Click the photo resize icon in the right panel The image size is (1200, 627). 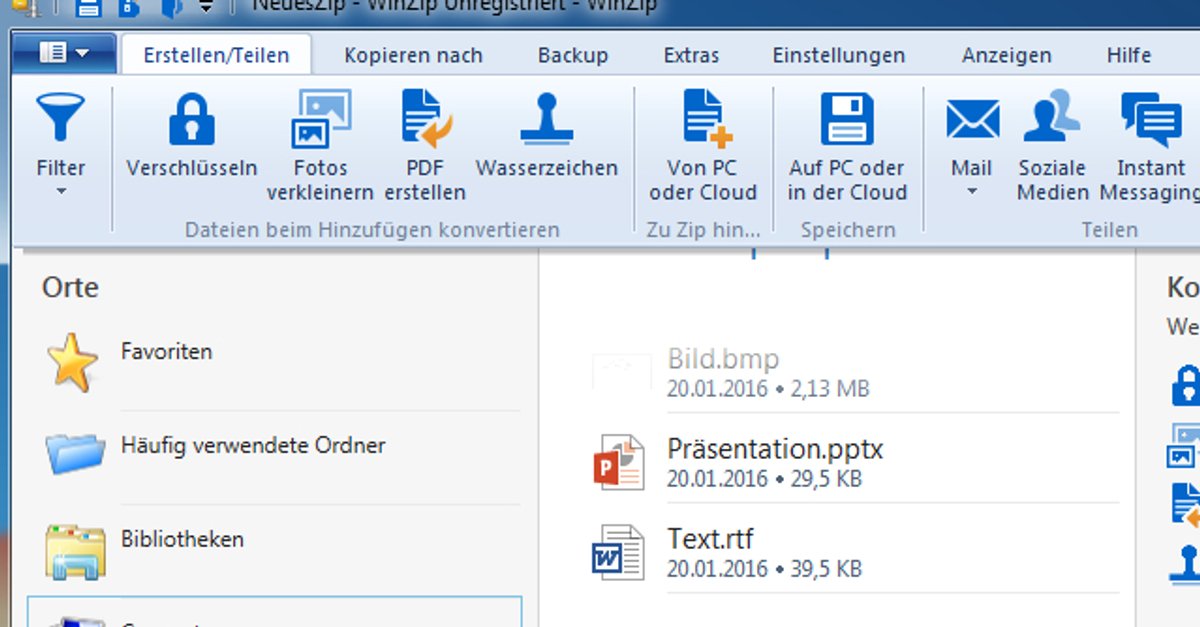pyautogui.click(x=1185, y=445)
